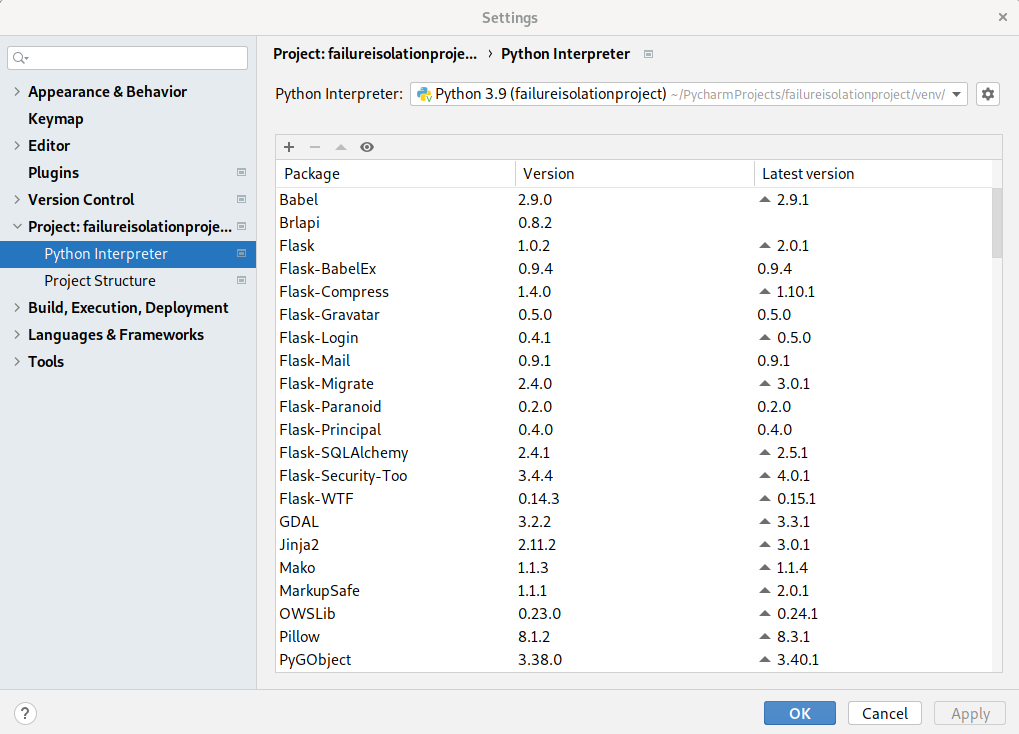
Task: Click the Cancel button
Action: (884, 713)
